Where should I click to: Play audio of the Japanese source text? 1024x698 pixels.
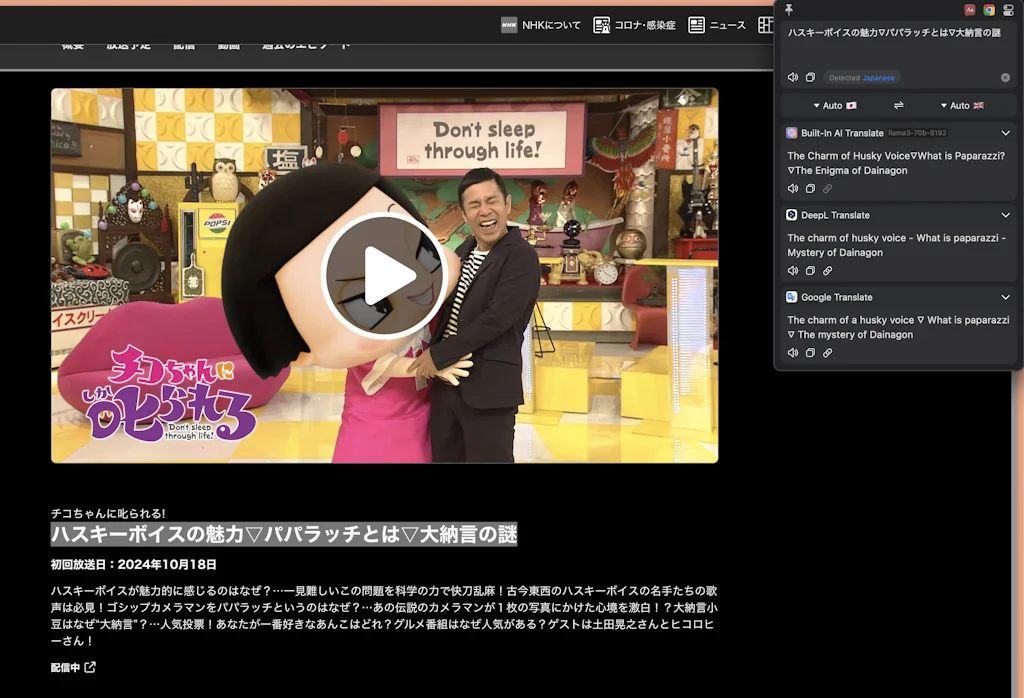793,78
